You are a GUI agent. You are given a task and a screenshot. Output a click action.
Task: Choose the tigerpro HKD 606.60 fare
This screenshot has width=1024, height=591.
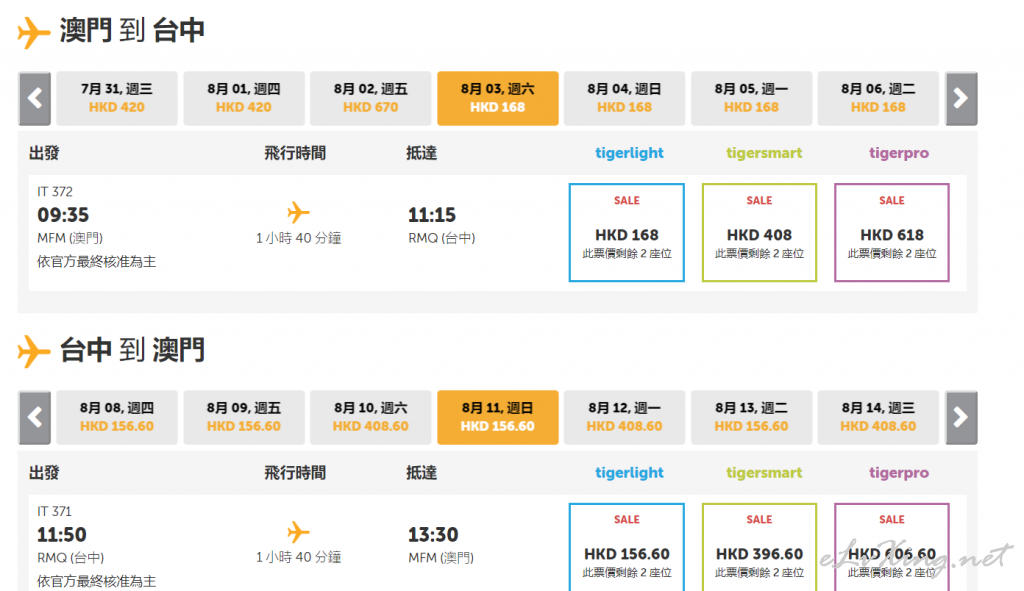coord(892,547)
